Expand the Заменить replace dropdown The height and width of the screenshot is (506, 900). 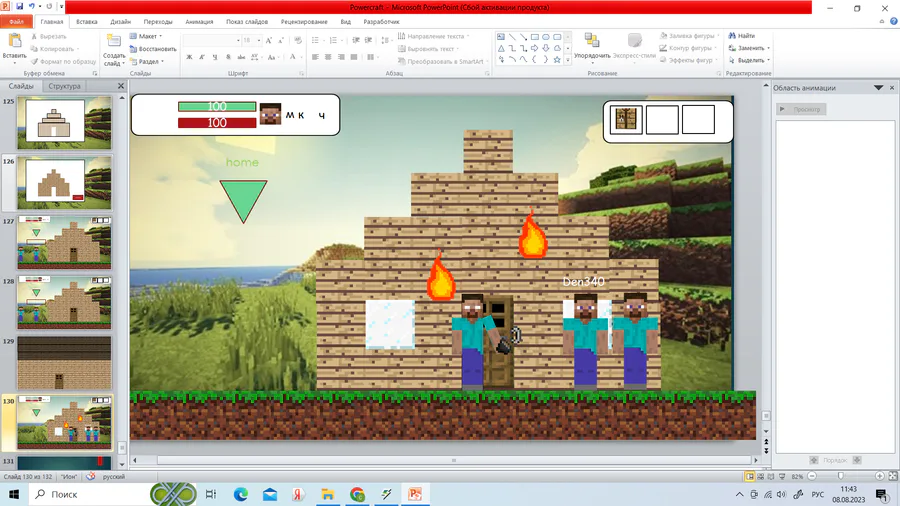(x=769, y=48)
